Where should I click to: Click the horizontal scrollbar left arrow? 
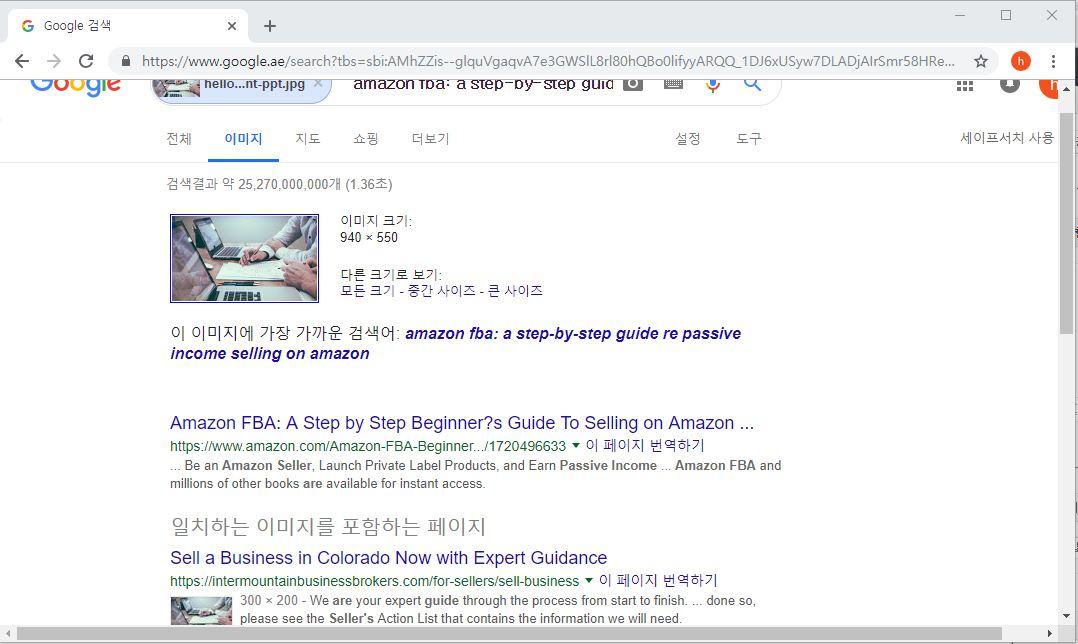[x=8, y=633]
